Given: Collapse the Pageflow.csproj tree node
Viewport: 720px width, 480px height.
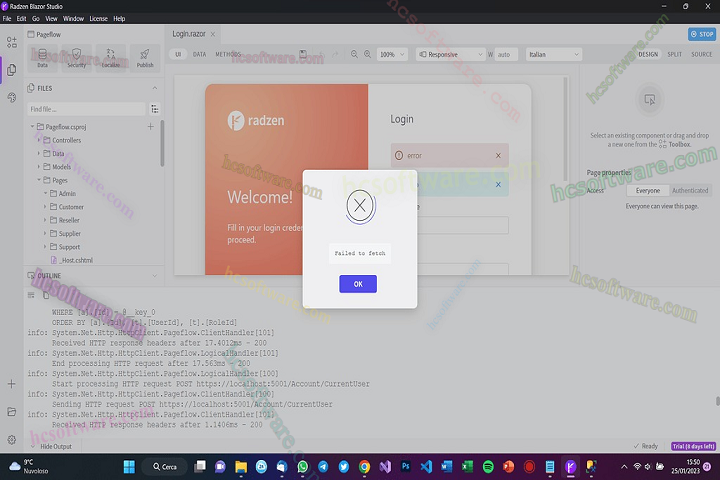Looking at the screenshot, I should (x=32, y=126).
